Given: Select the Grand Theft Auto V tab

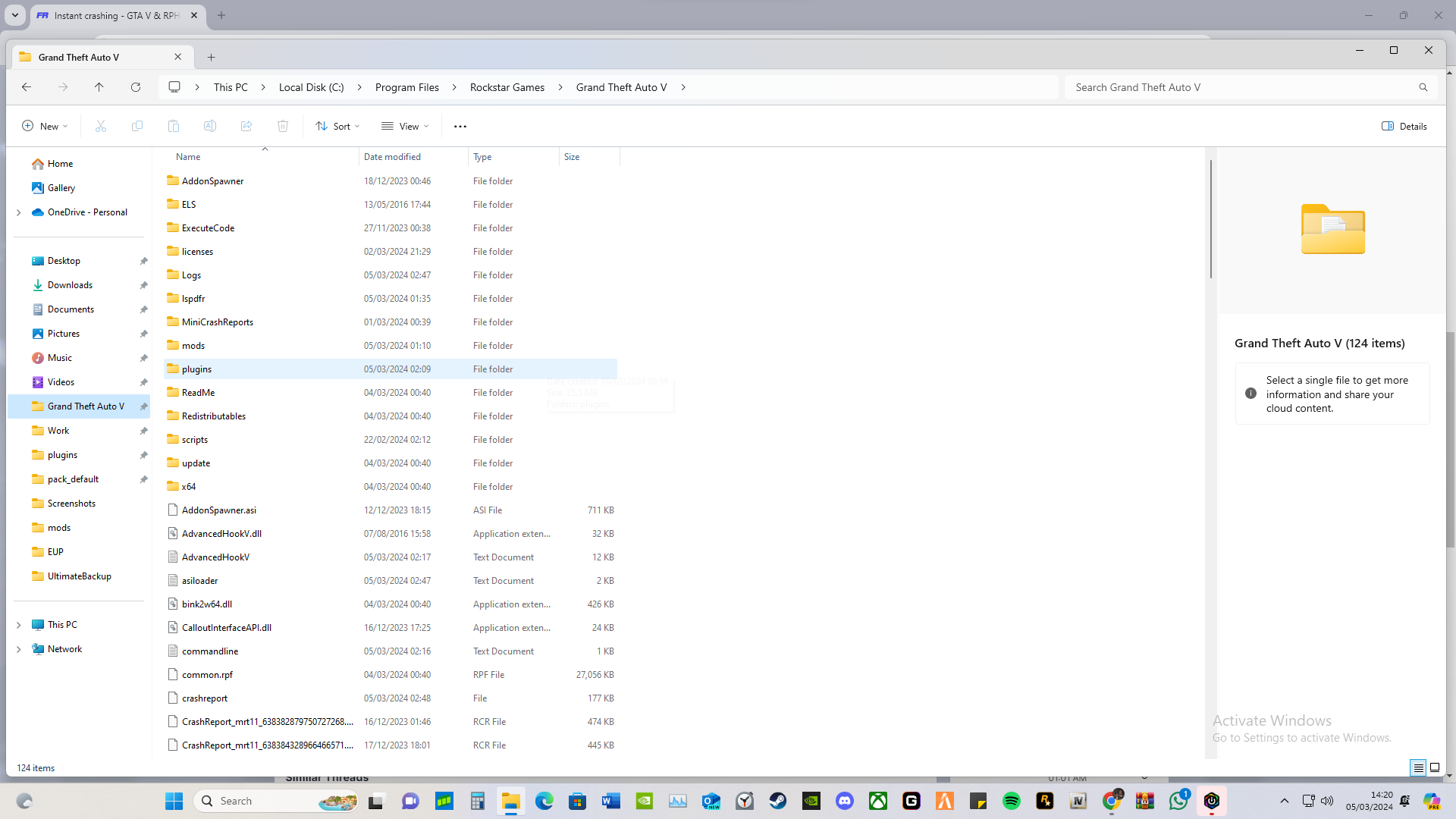Looking at the screenshot, I should coord(80,57).
